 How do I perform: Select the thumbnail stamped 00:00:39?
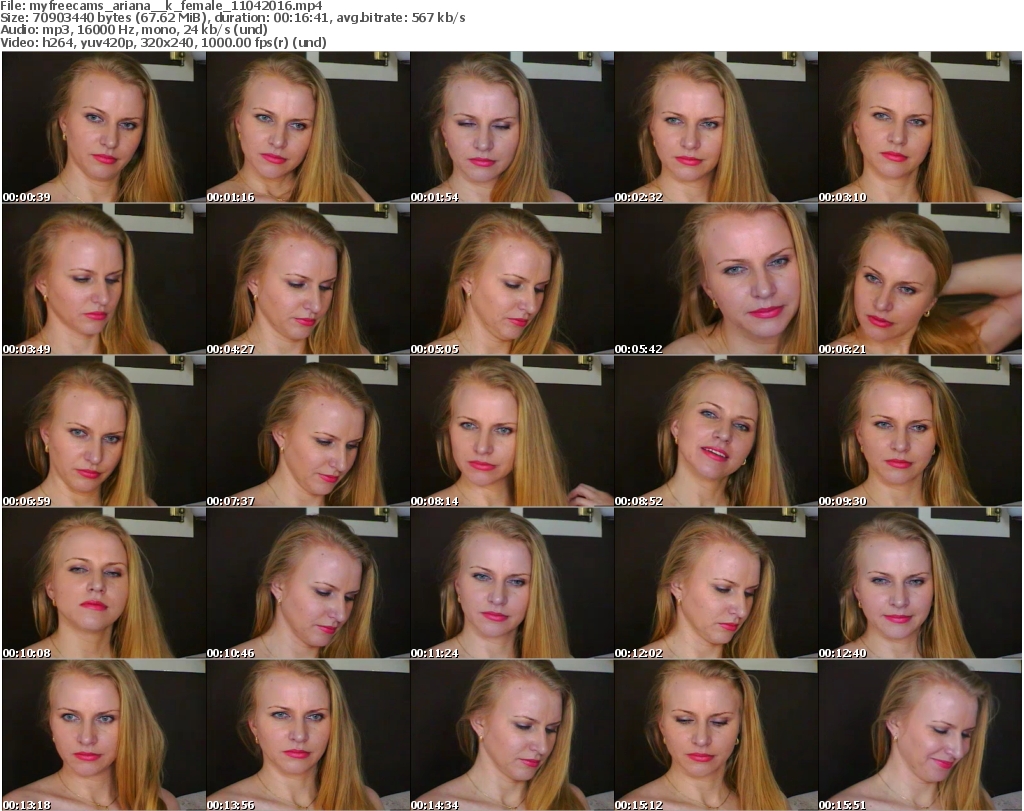click(x=104, y=127)
